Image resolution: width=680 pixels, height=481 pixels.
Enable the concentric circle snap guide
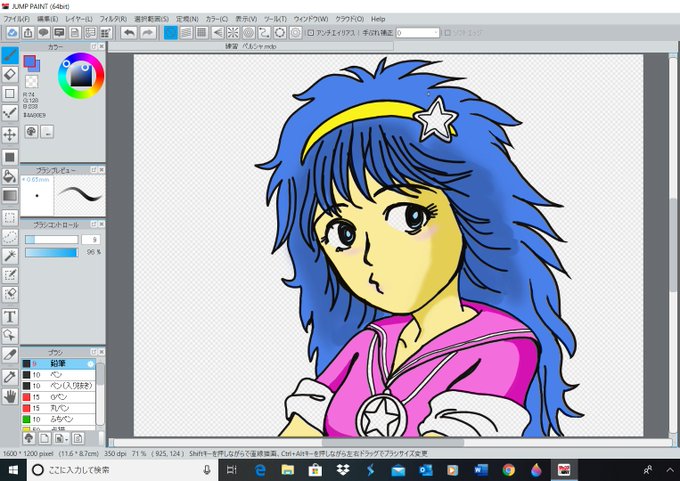click(248, 33)
